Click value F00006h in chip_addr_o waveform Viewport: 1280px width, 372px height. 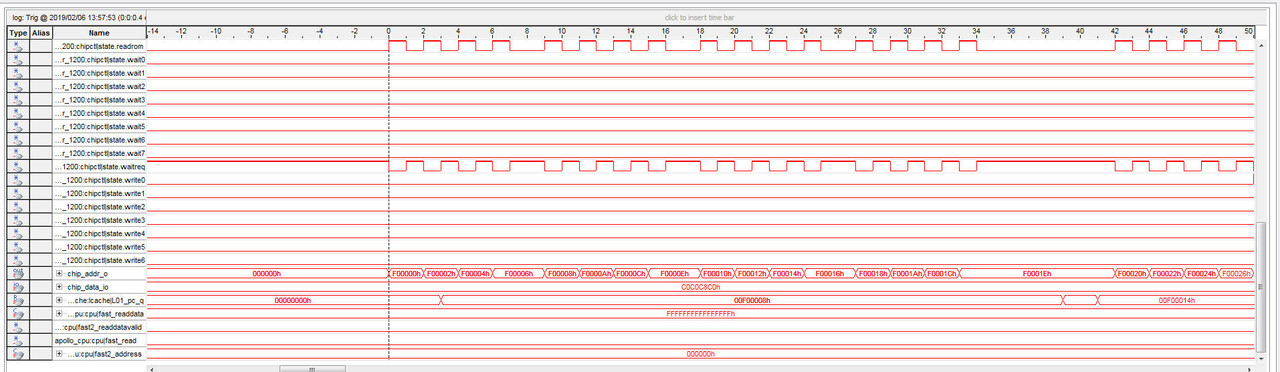(x=519, y=273)
